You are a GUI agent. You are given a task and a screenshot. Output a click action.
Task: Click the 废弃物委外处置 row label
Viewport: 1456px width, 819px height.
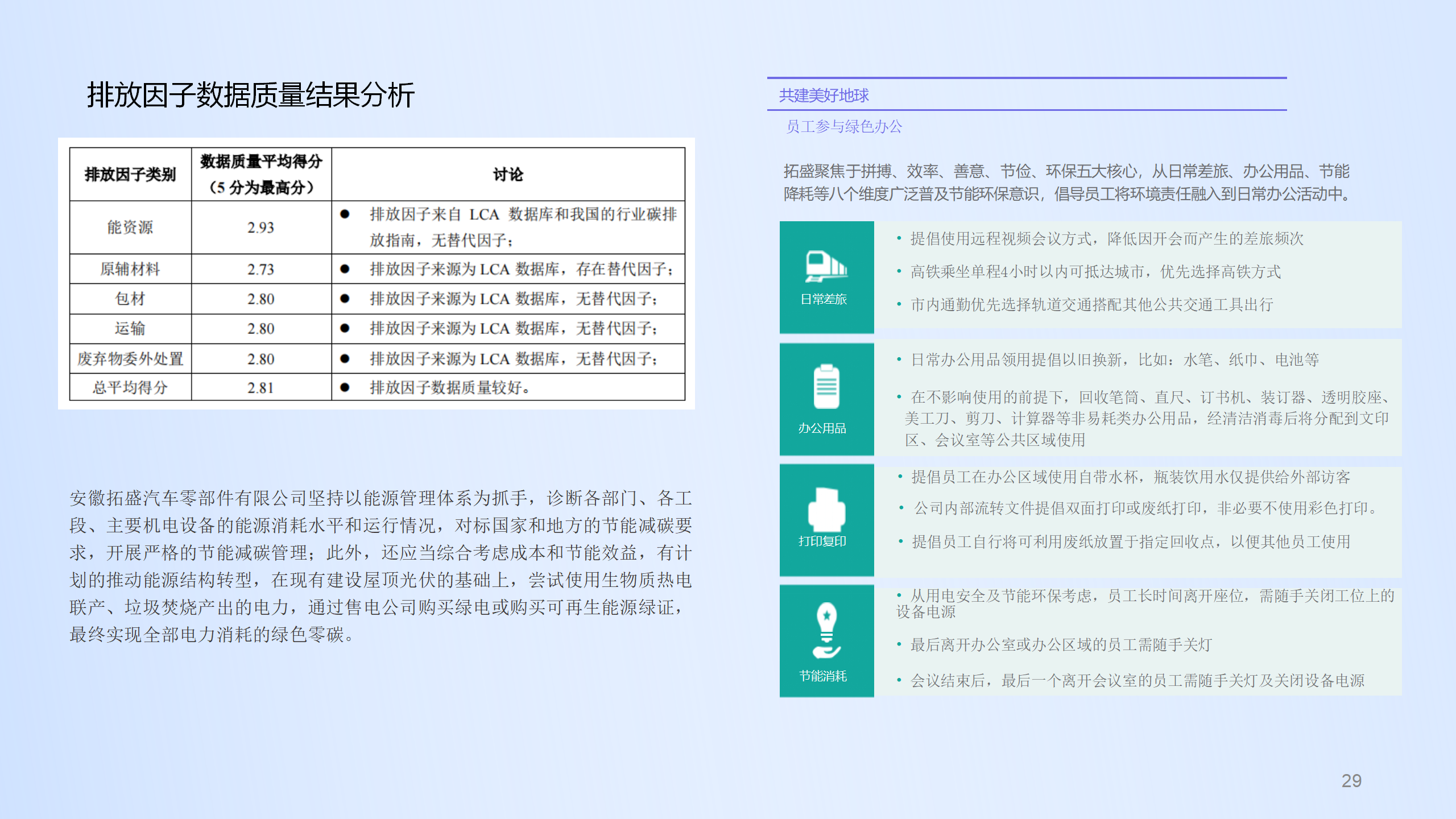[x=130, y=359]
